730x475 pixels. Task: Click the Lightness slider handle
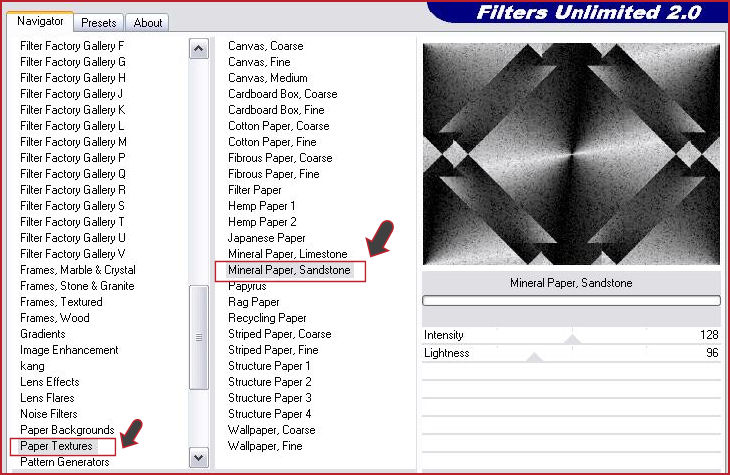click(535, 357)
